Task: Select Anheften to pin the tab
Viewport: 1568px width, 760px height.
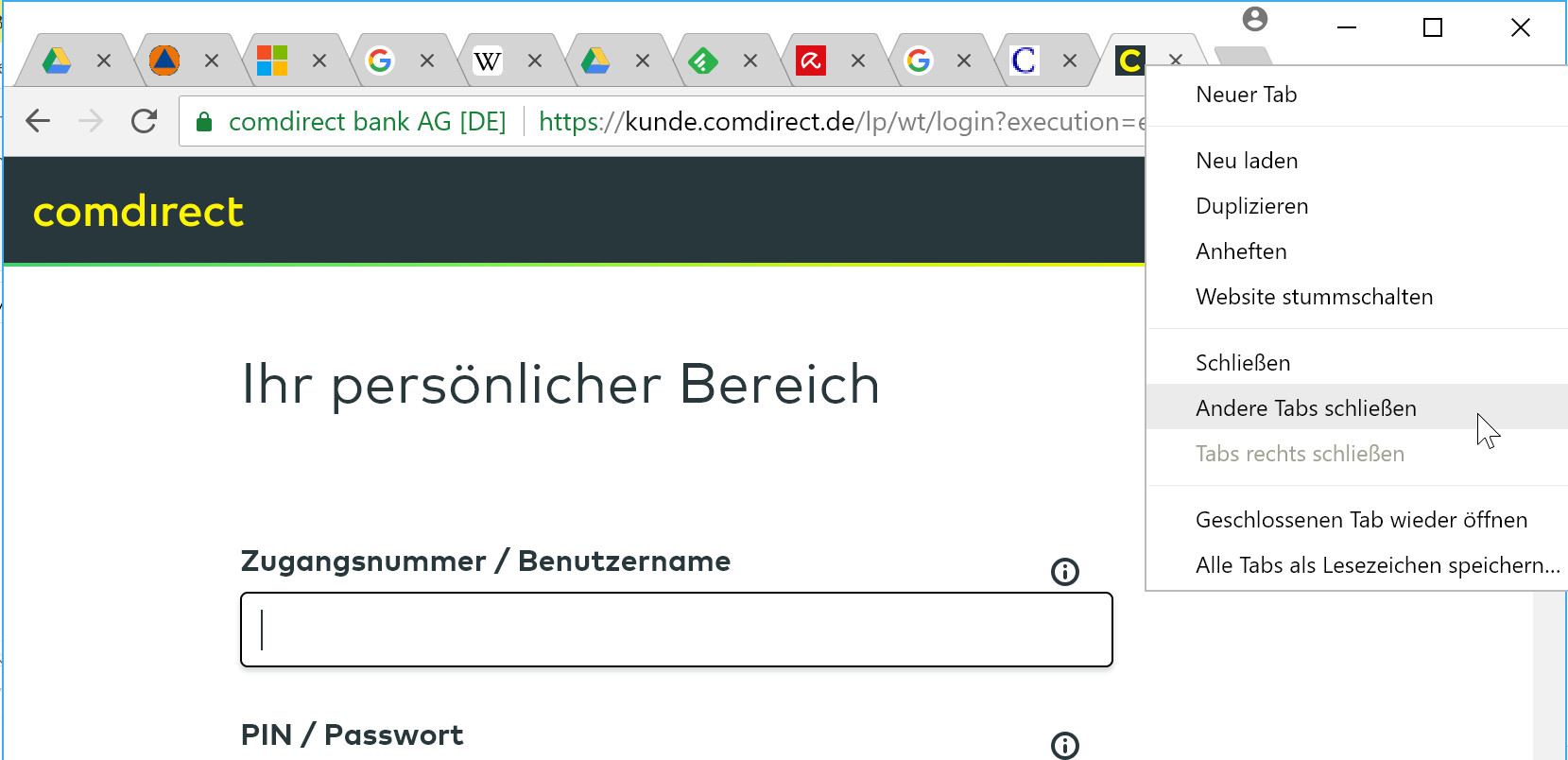Action: click(x=1357, y=251)
